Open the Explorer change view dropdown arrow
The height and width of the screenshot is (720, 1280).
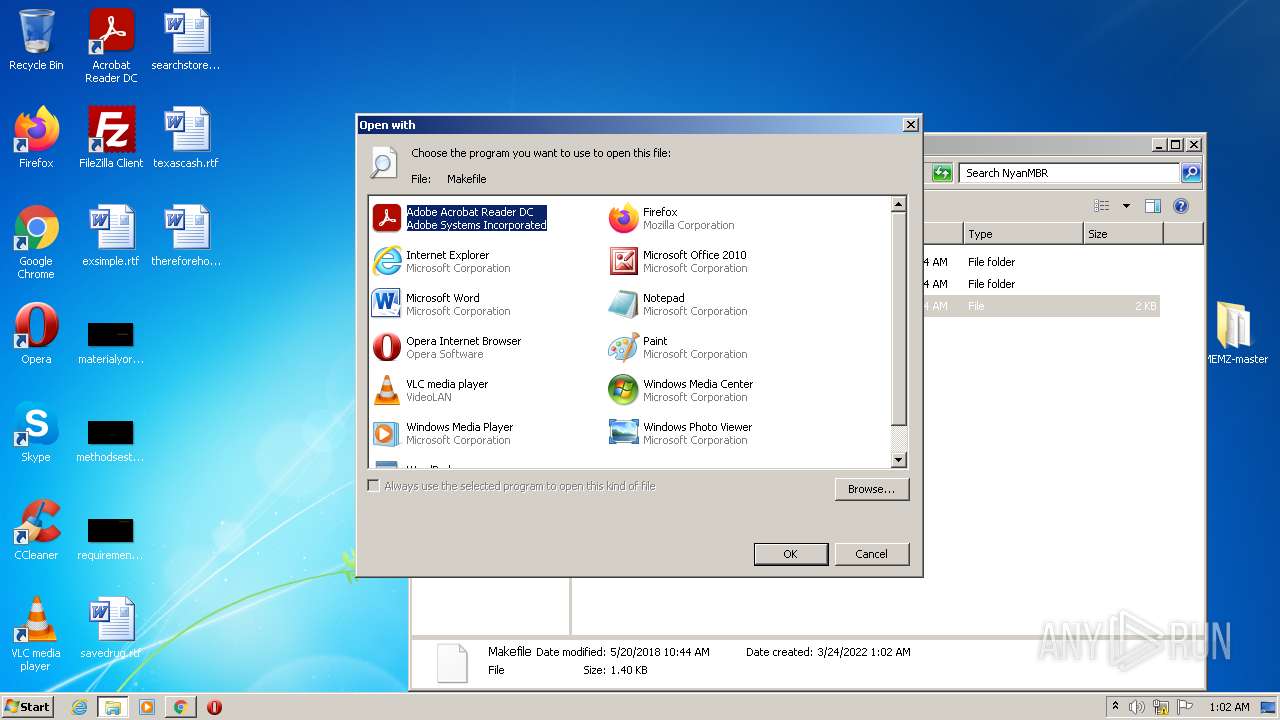pyautogui.click(x=1126, y=206)
